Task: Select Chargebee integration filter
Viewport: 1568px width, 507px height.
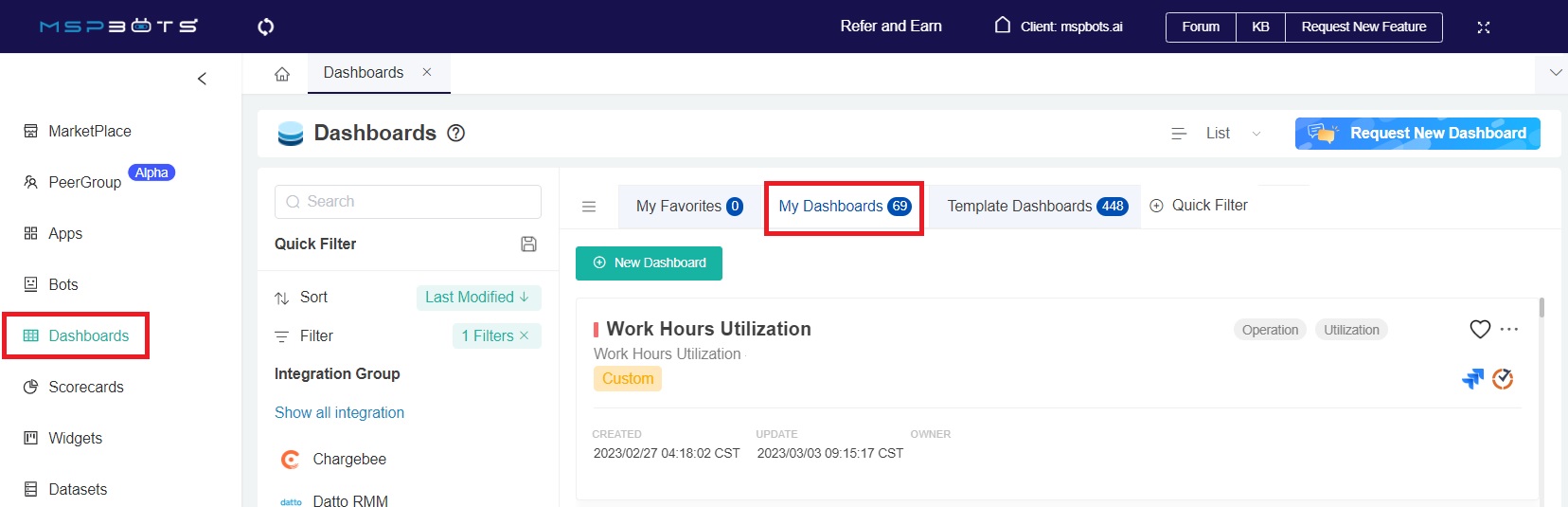Action: tap(348, 460)
